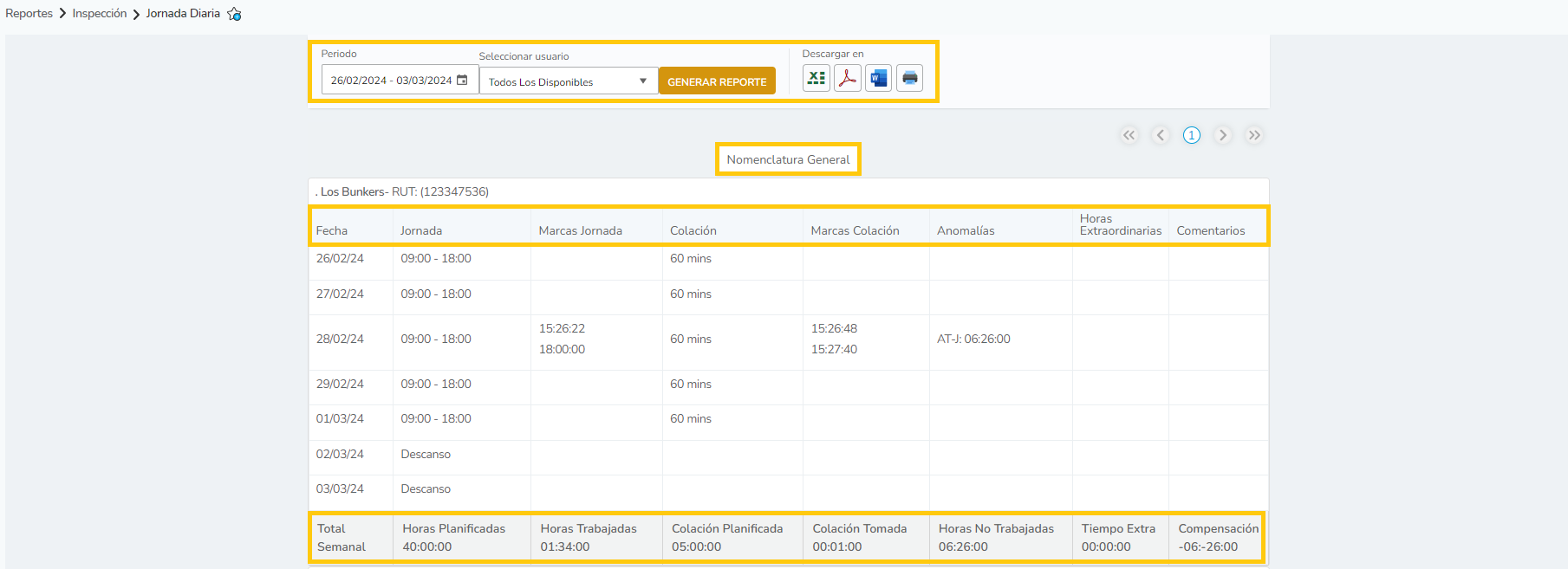Viewport: 1568px width, 569px height.
Task: Click the Periodo date range field
Action: pos(391,81)
